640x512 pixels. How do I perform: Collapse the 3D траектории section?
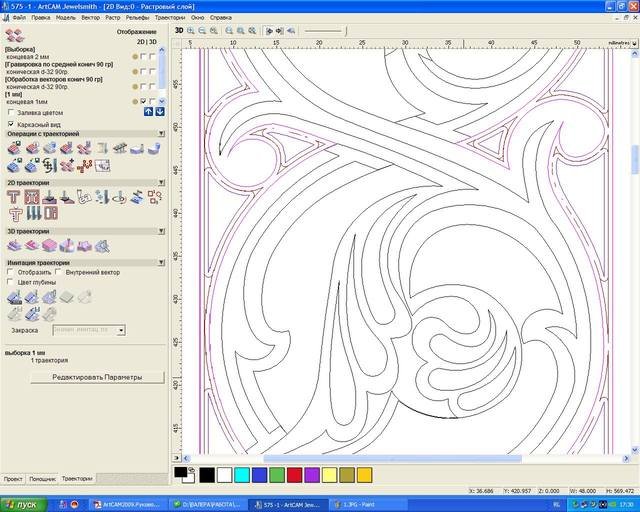point(162,231)
